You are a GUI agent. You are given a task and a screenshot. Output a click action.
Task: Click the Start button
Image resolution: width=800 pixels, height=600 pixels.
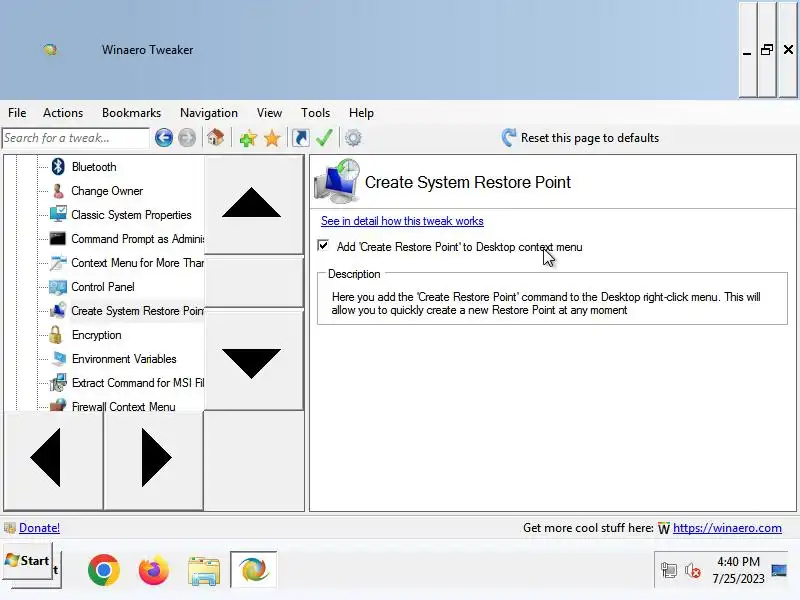pos(28,561)
